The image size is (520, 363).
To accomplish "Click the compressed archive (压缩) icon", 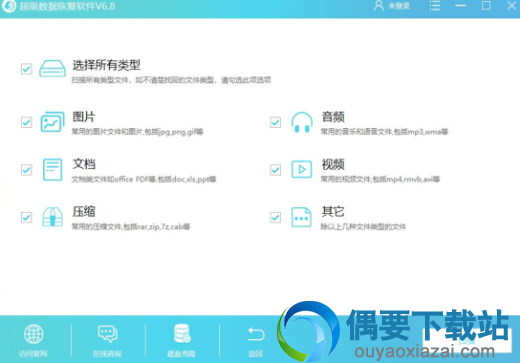I will click(52, 217).
